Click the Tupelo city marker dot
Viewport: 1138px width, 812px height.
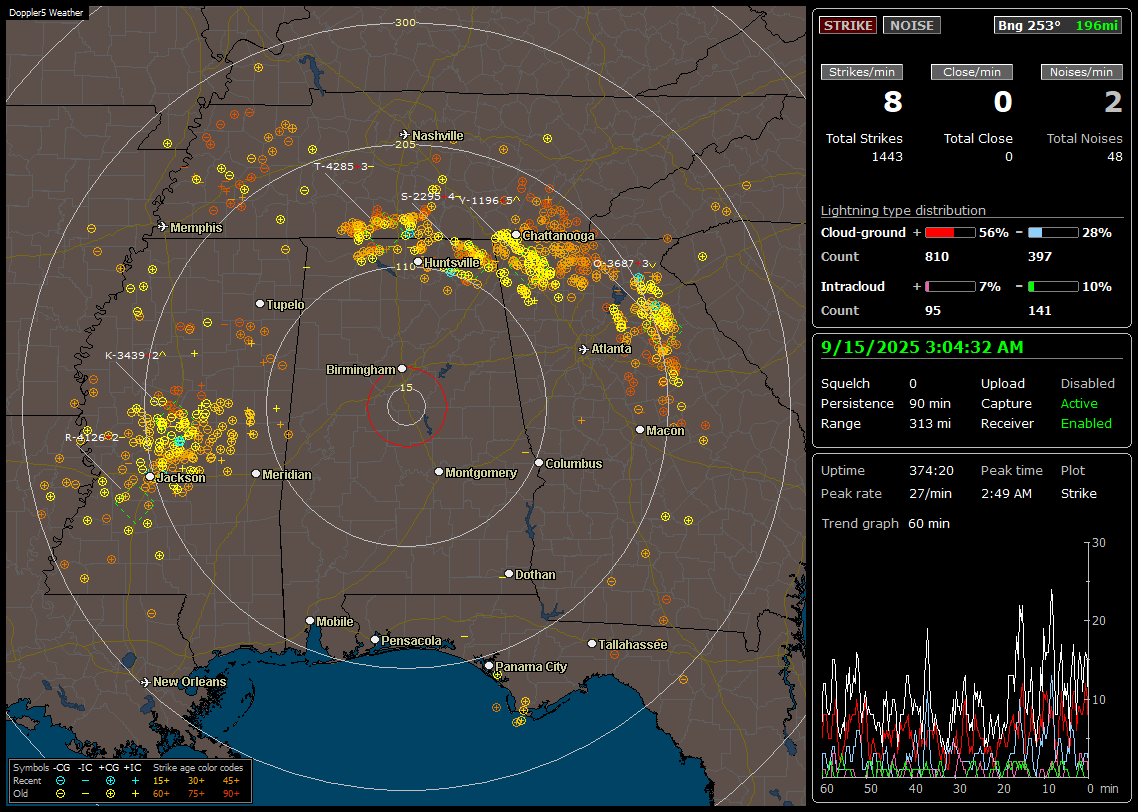pos(260,303)
